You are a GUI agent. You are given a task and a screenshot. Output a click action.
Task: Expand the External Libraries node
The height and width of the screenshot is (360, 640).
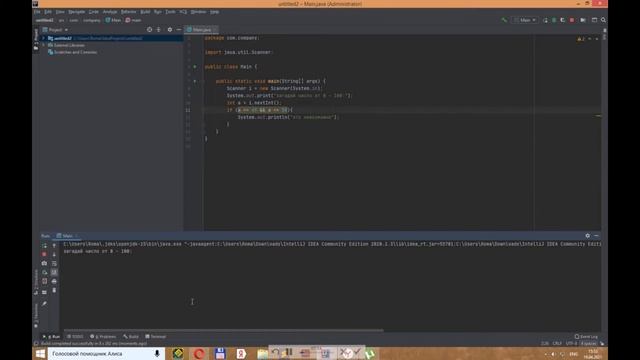[x=44, y=45]
